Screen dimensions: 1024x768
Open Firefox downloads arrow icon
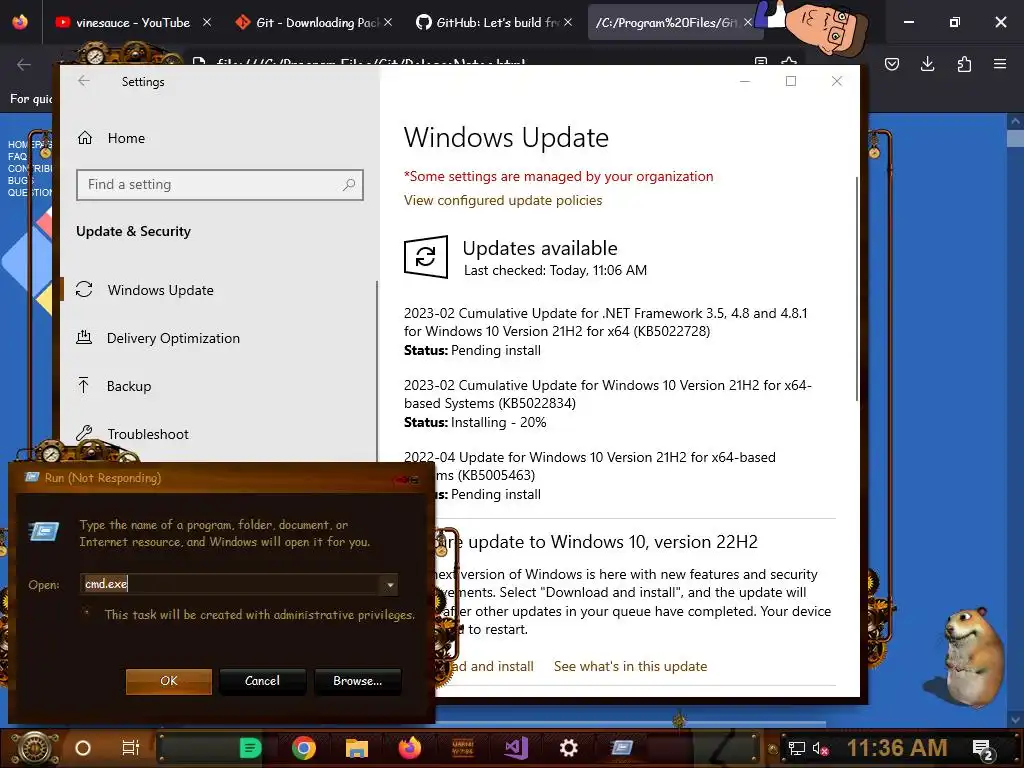[x=927, y=64]
